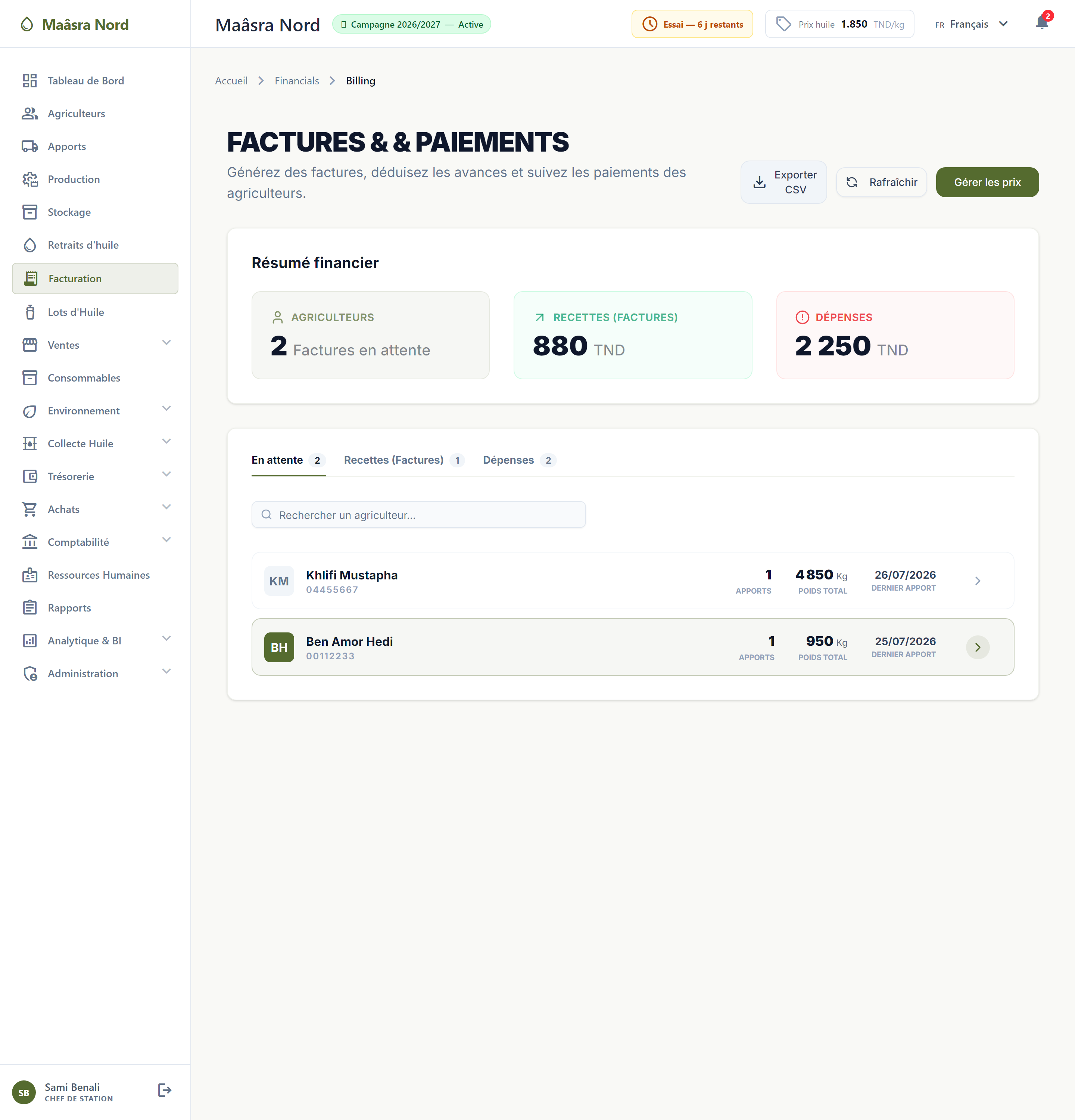Click the Consommables box icon

point(30,378)
